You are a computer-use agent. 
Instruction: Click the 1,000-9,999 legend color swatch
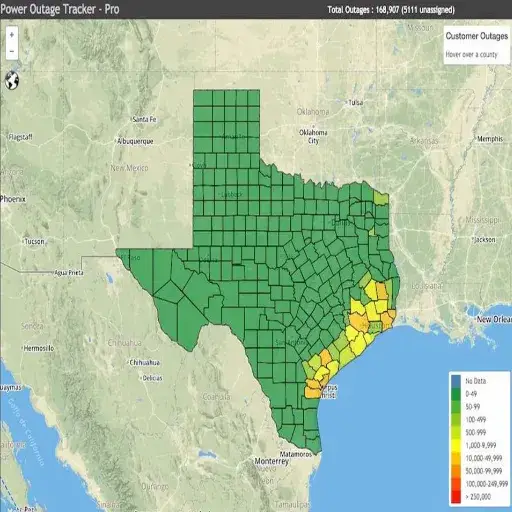pyautogui.click(x=456, y=445)
